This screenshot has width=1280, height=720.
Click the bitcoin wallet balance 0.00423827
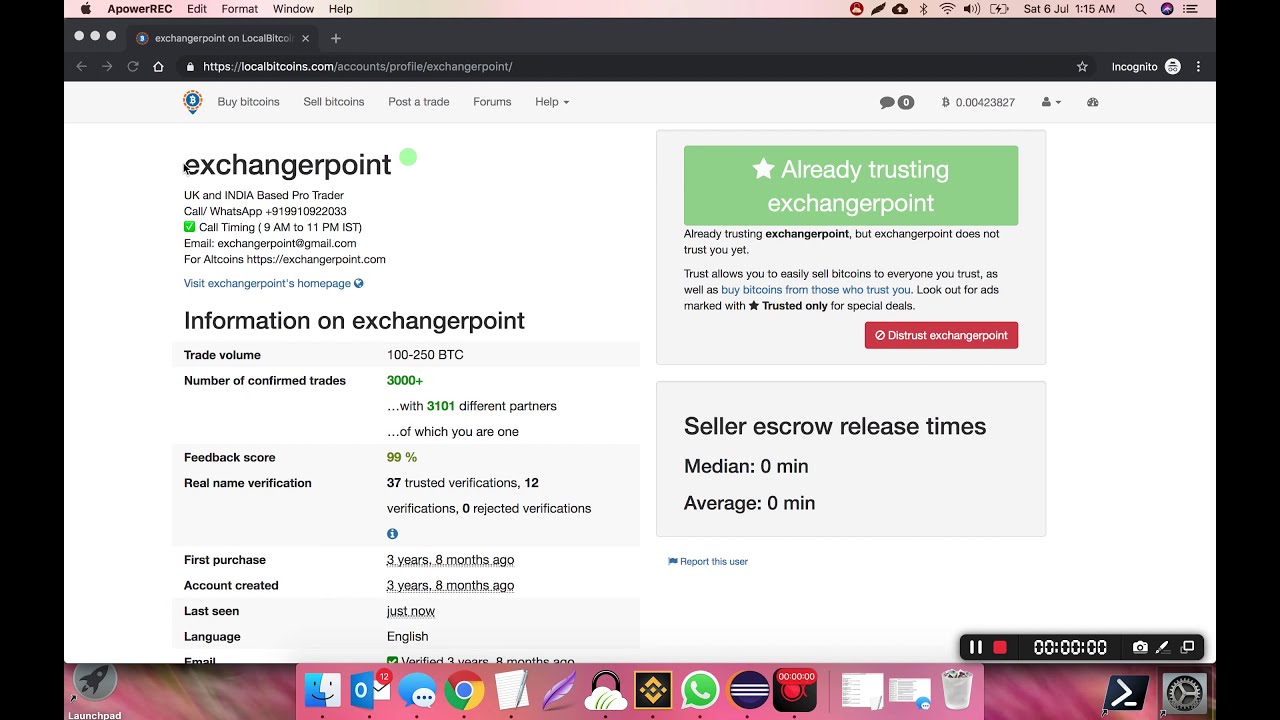978,102
